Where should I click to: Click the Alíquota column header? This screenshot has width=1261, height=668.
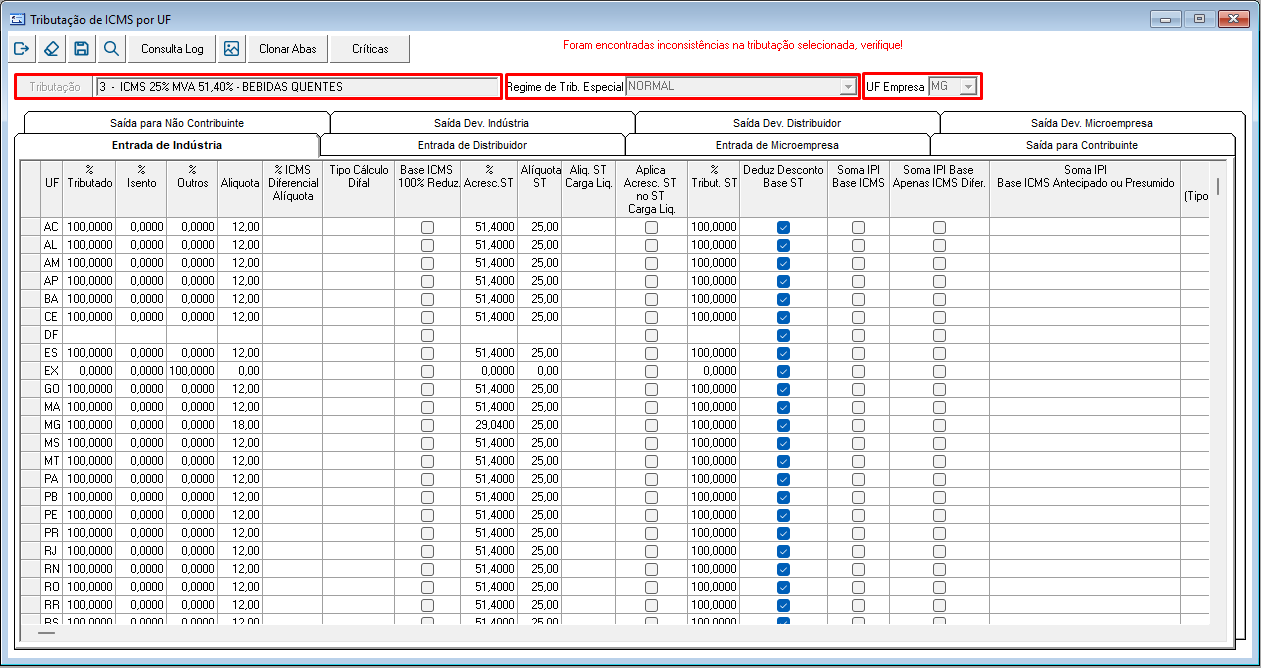(240, 189)
